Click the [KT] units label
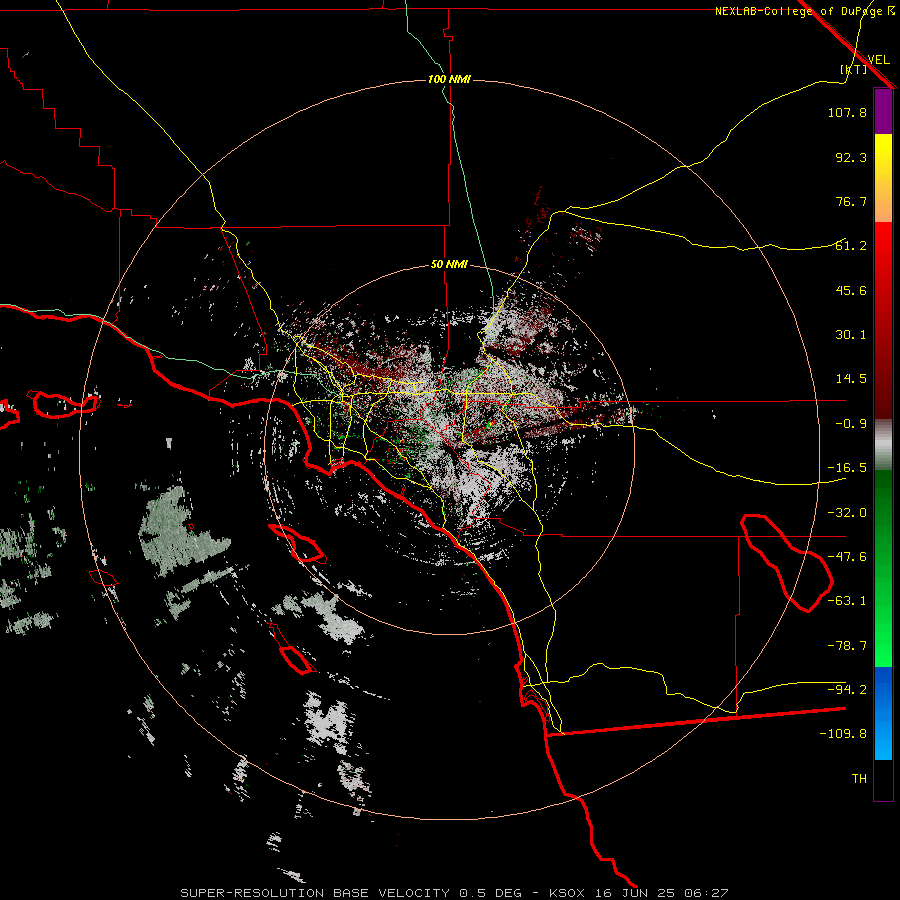Viewport: 900px width, 900px height. 853,69
